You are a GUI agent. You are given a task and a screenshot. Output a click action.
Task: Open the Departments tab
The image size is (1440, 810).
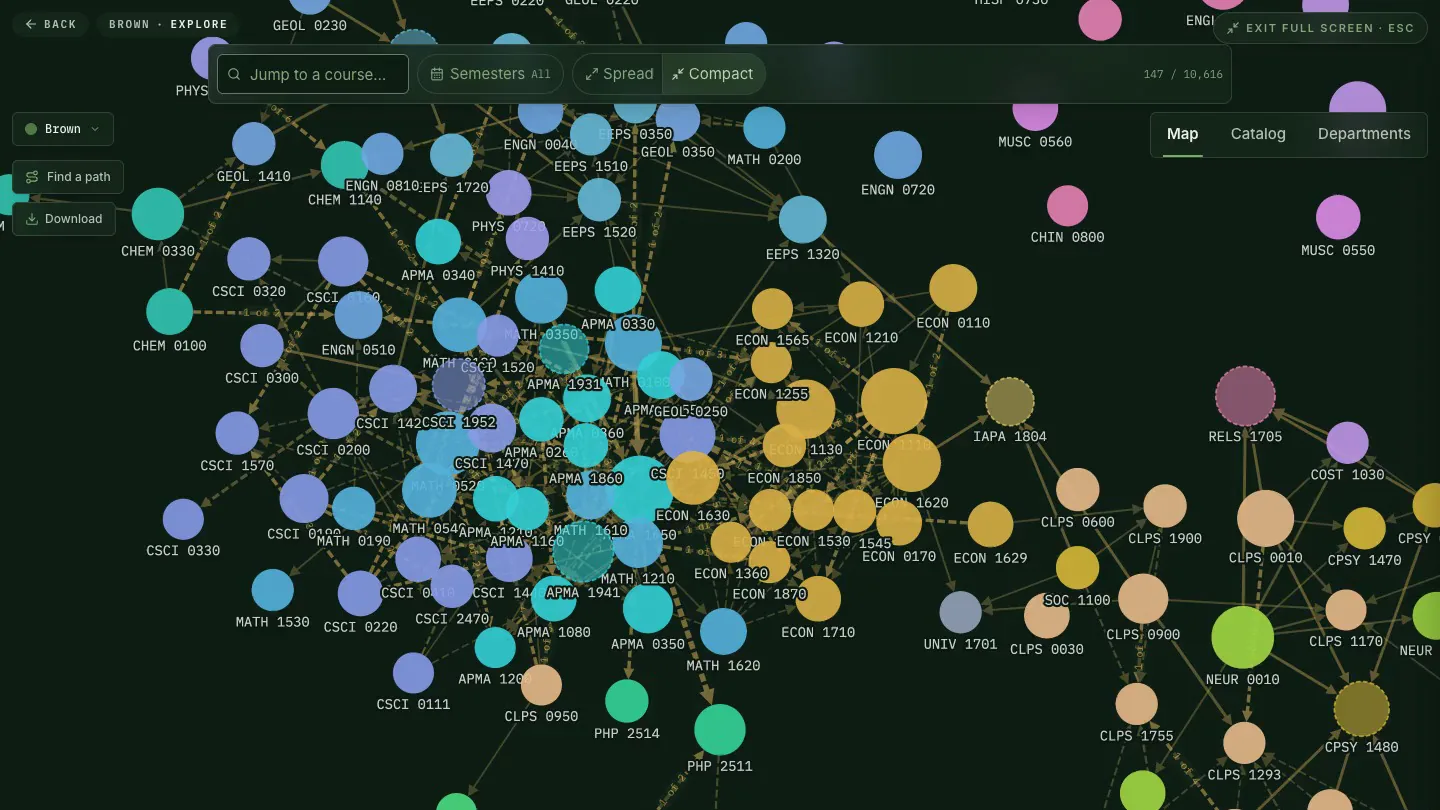tap(1364, 134)
